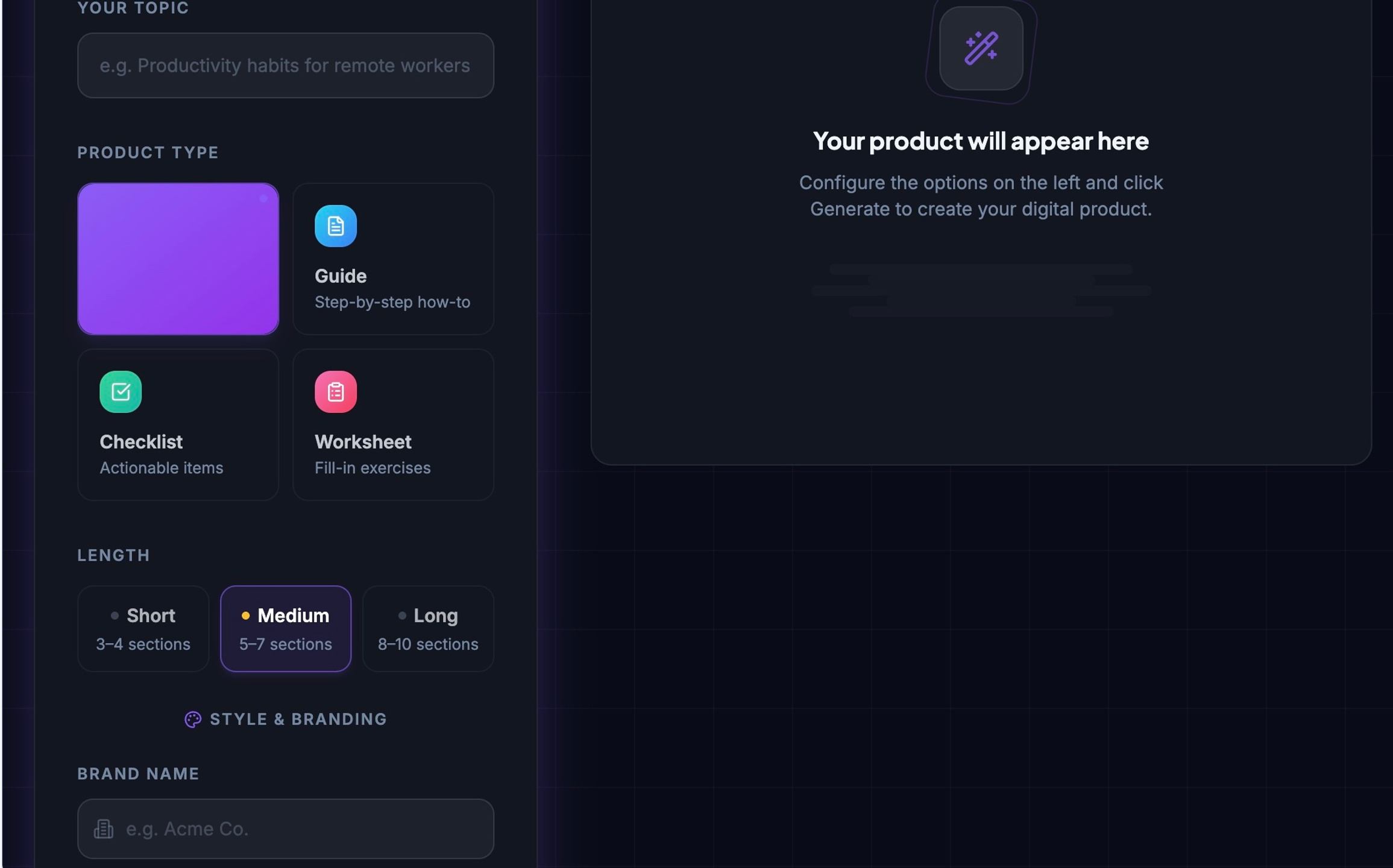The width and height of the screenshot is (1393, 868).
Task: Click the magic wand icon in preview panel
Action: coord(981,48)
